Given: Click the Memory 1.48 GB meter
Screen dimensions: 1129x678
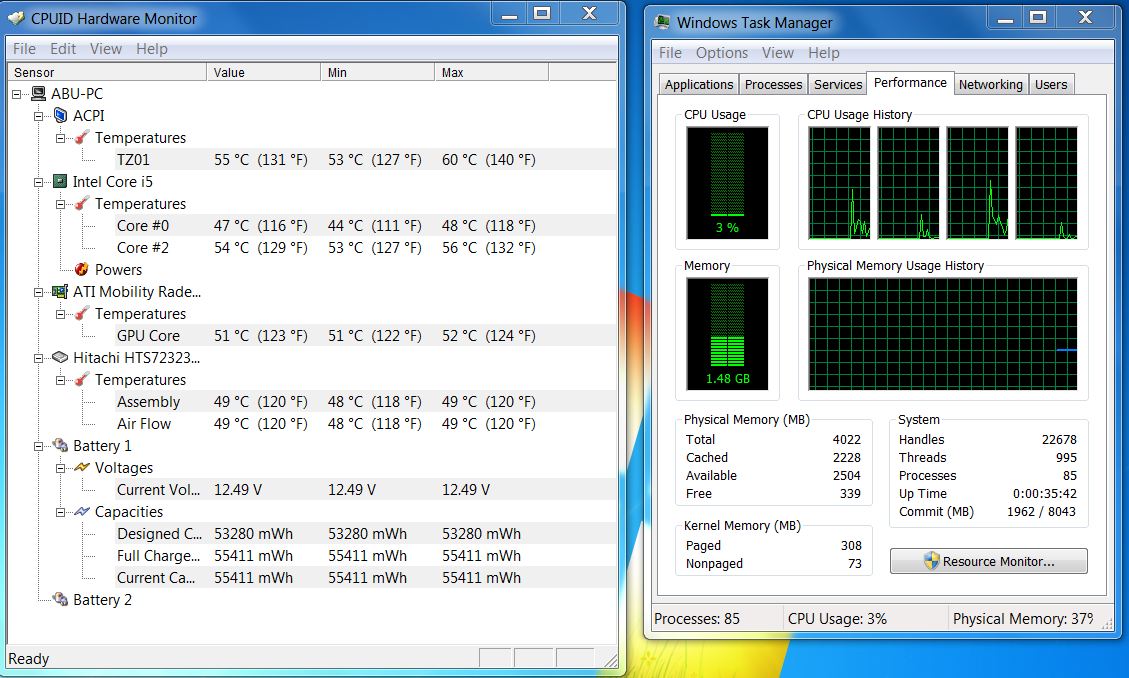Looking at the screenshot, I should pos(727,334).
